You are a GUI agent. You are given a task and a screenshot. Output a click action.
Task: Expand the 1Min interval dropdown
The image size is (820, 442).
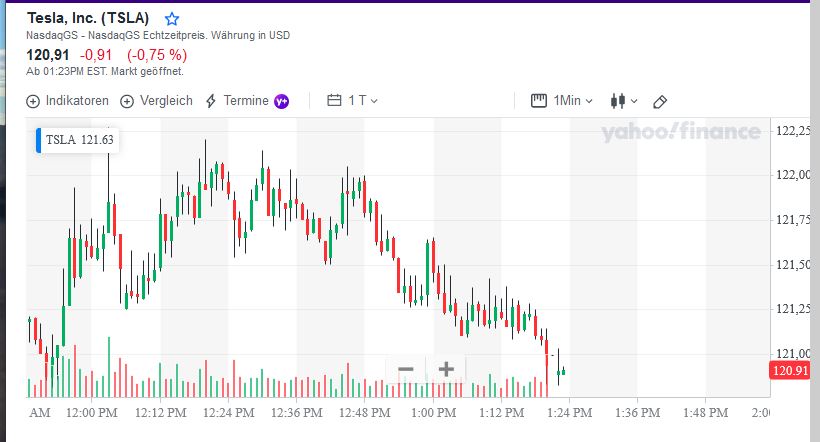[574, 101]
